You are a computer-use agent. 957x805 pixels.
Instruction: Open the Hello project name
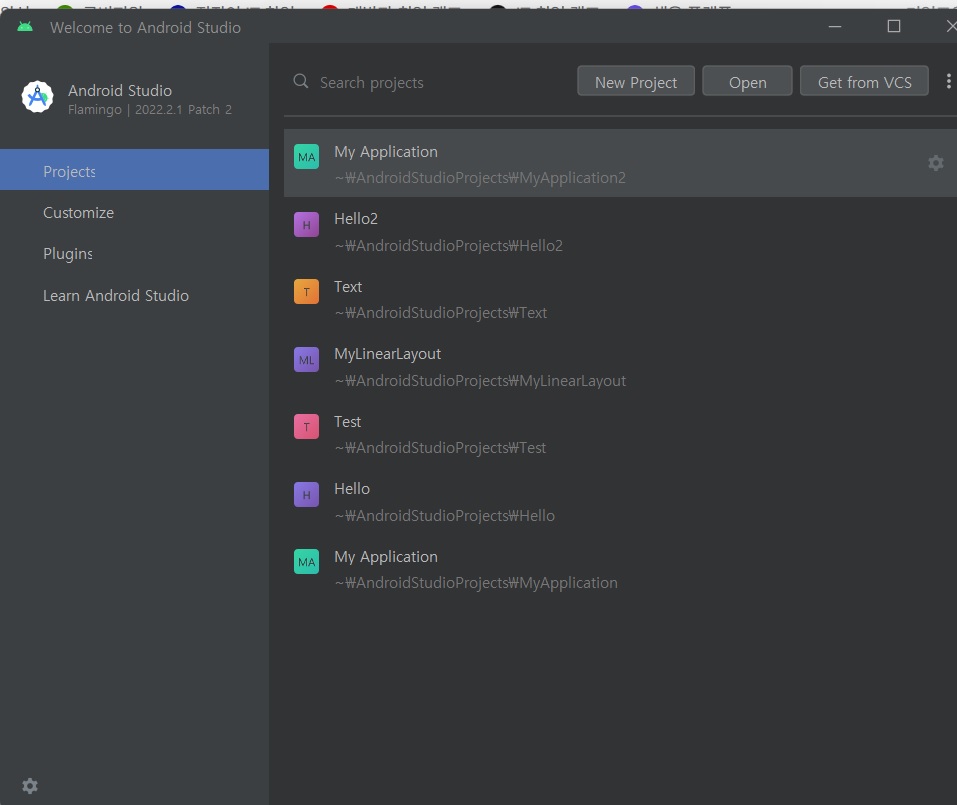(x=352, y=489)
